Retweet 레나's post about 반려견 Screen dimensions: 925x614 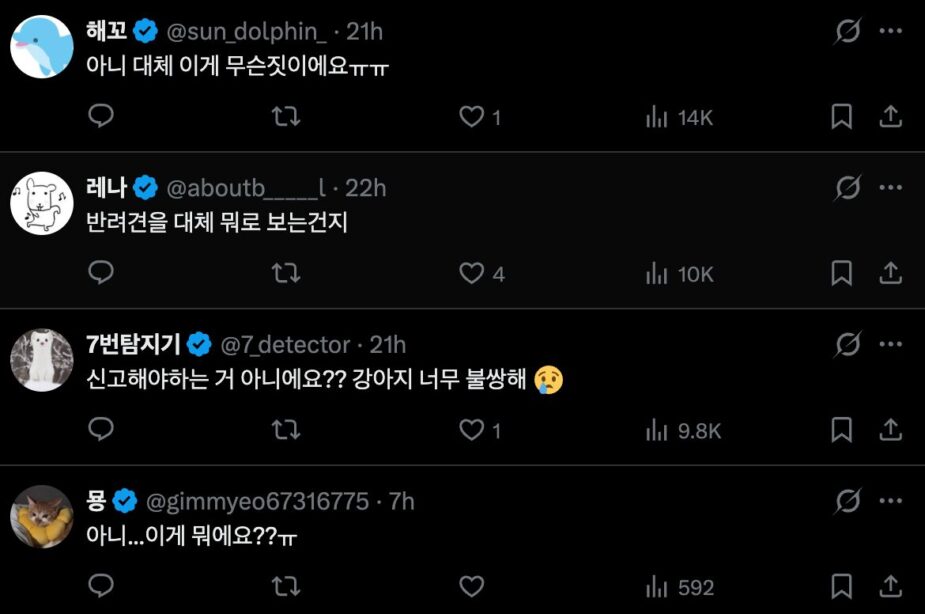[x=287, y=273]
